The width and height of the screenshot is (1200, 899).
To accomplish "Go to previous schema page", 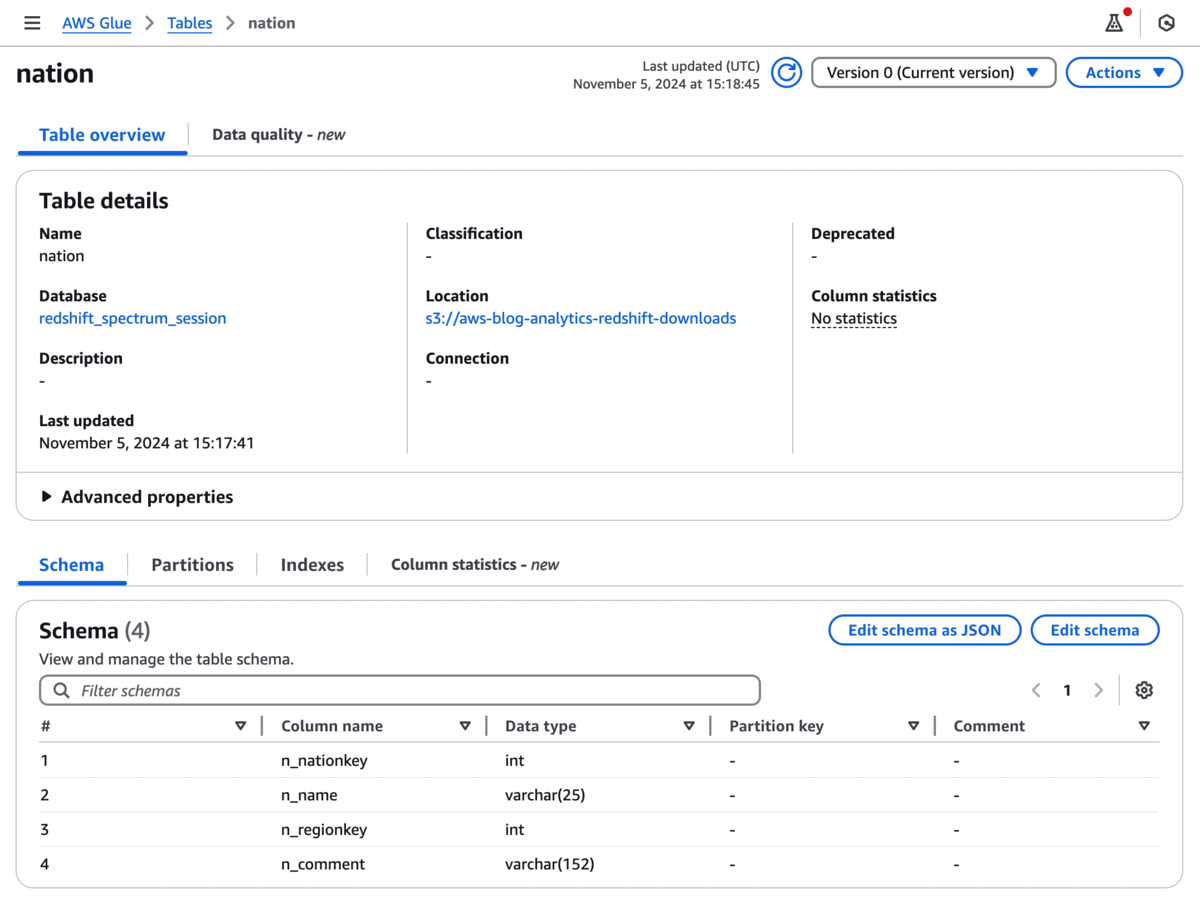I will [1036, 690].
